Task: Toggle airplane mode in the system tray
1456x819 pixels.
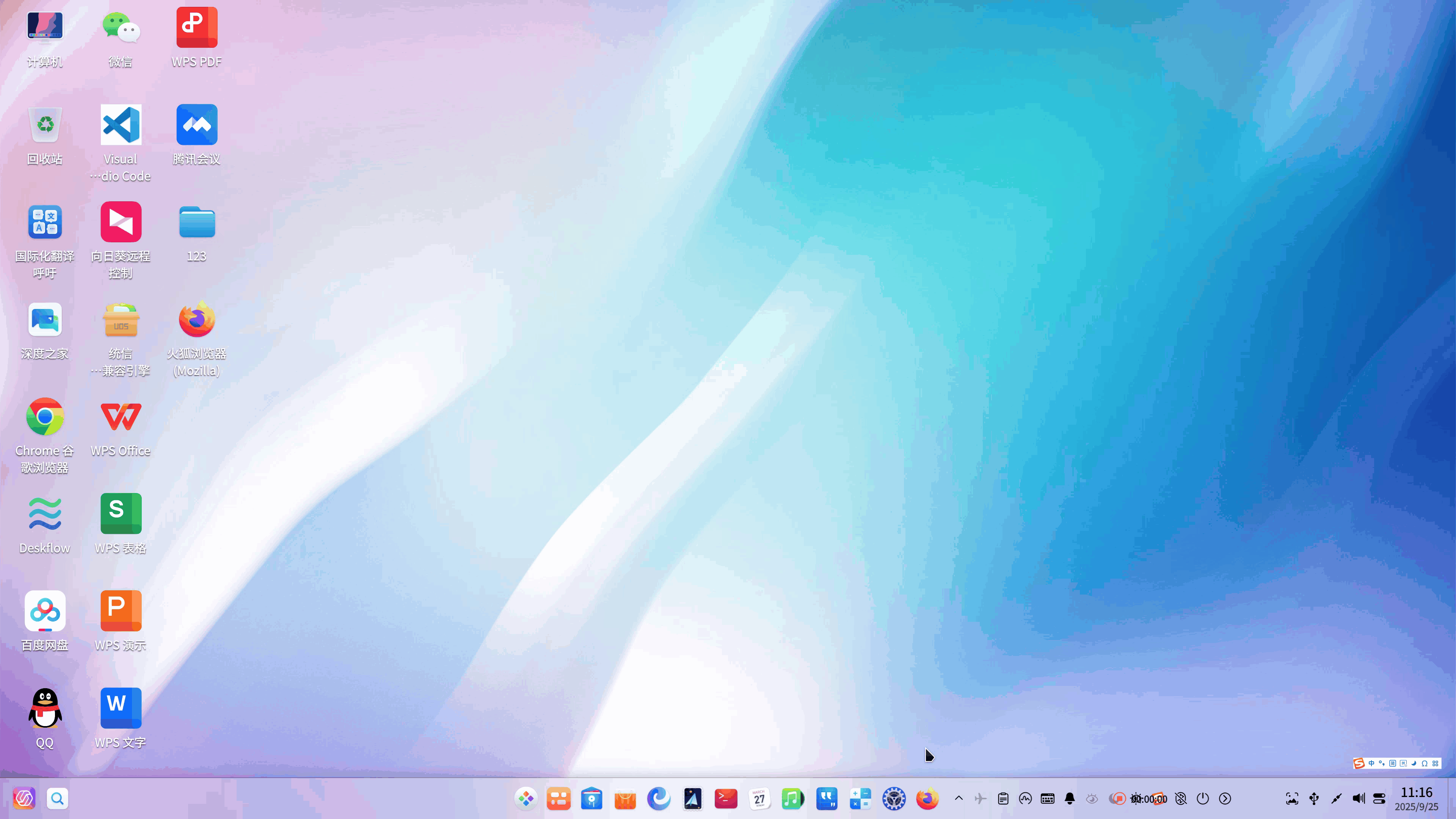Action: [981, 799]
